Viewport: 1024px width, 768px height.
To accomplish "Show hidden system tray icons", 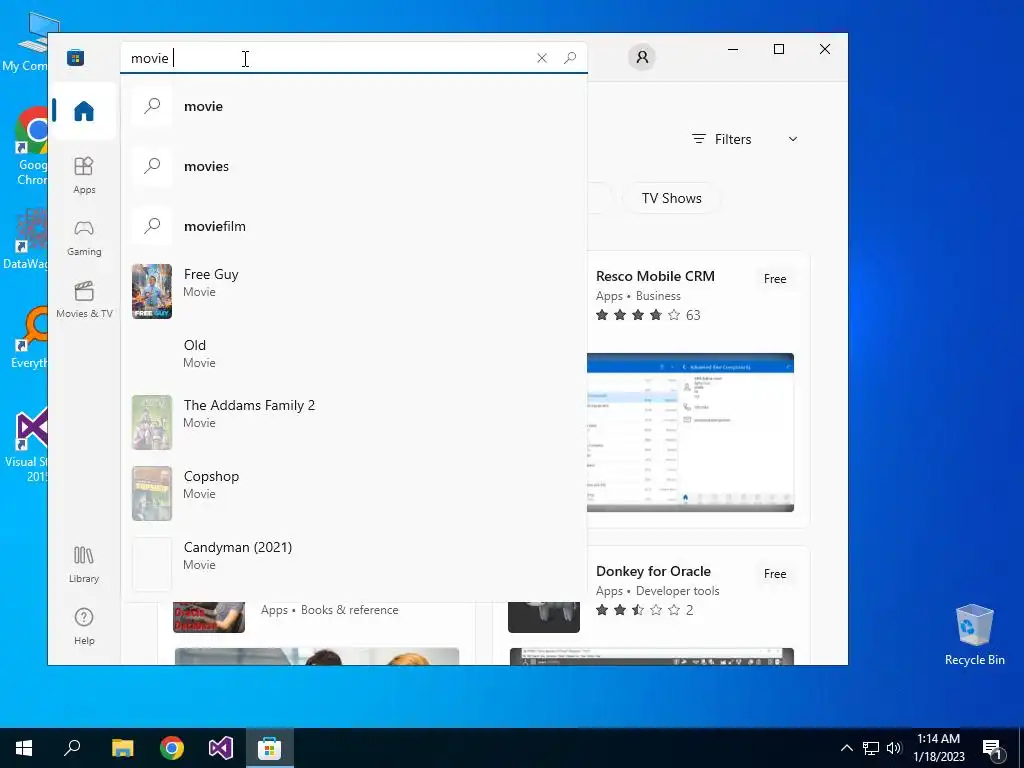I will coord(846,748).
